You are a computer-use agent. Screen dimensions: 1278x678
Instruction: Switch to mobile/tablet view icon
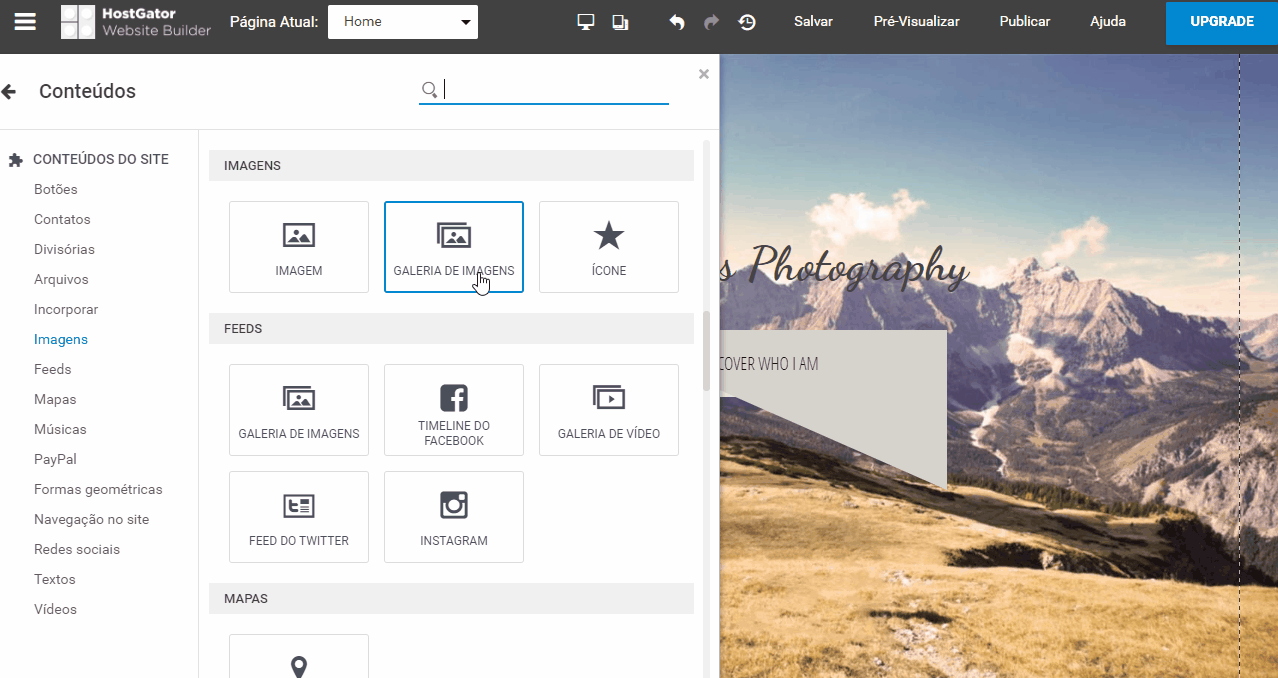620,22
